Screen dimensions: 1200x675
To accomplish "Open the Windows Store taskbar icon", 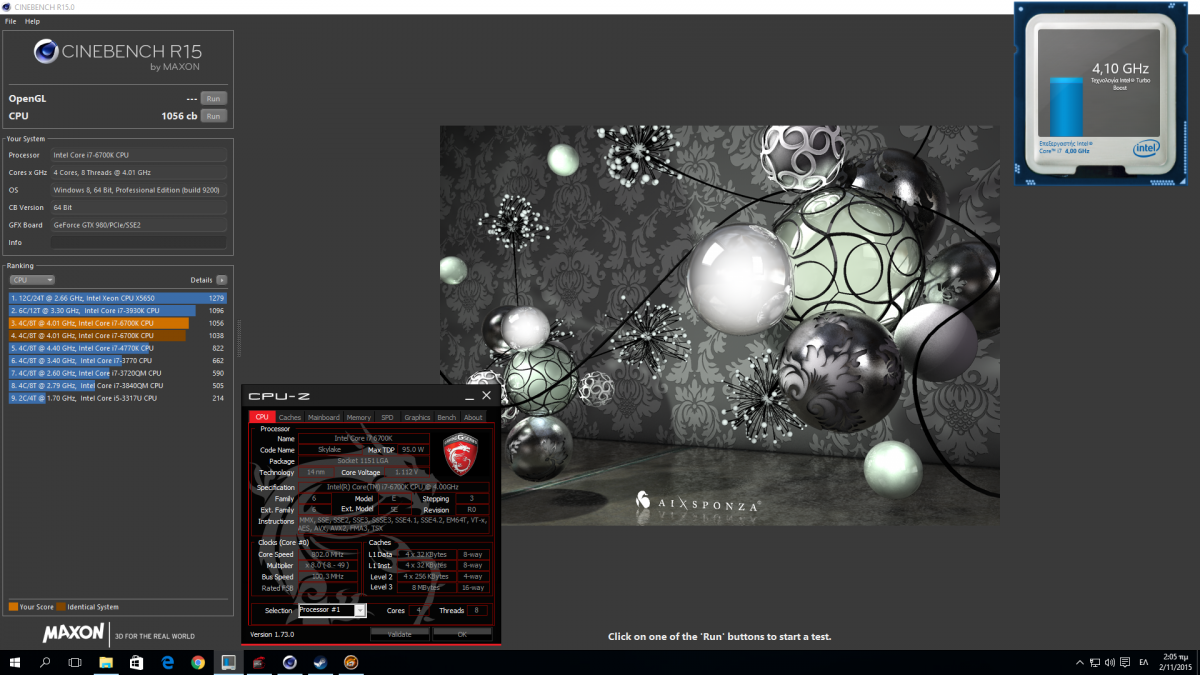I will (137, 662).
